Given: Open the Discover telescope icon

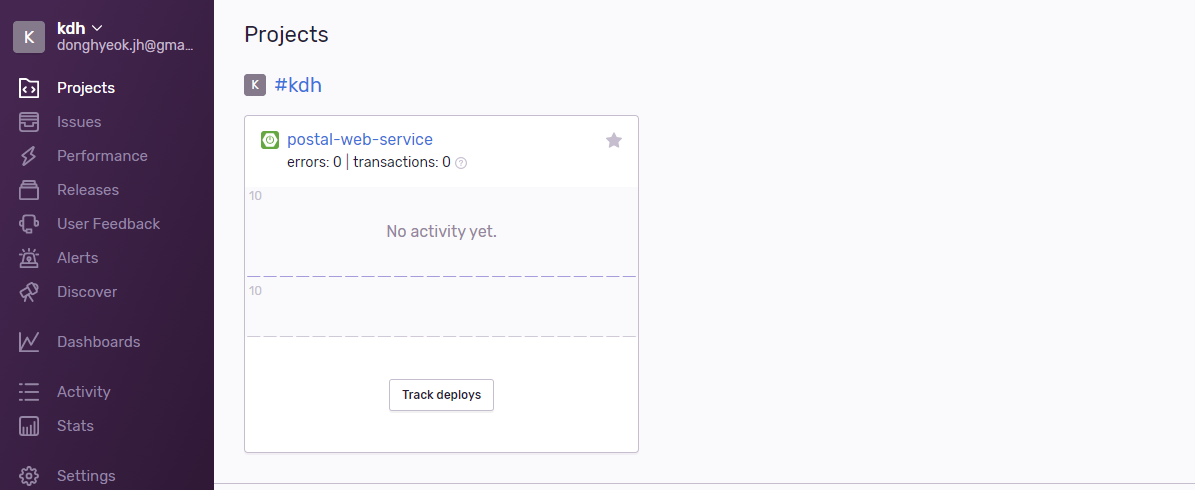Looking at the screenshot, I should [x=29, y=292].
